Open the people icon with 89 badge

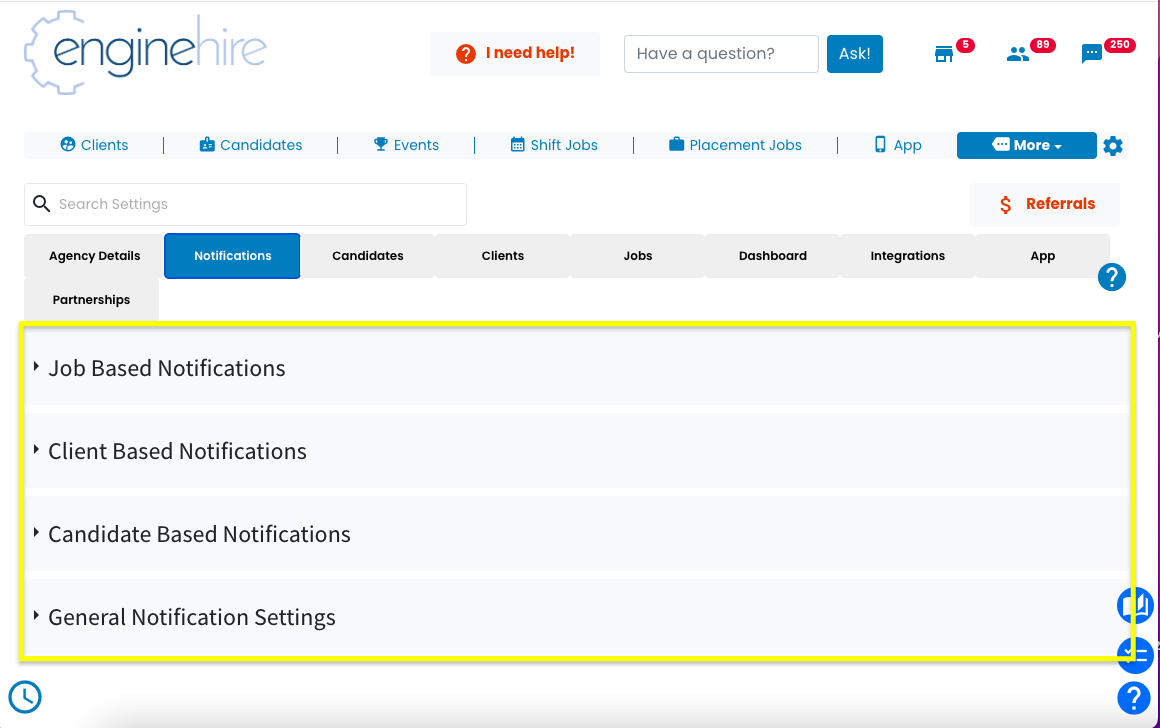(x=1018, y=54)
